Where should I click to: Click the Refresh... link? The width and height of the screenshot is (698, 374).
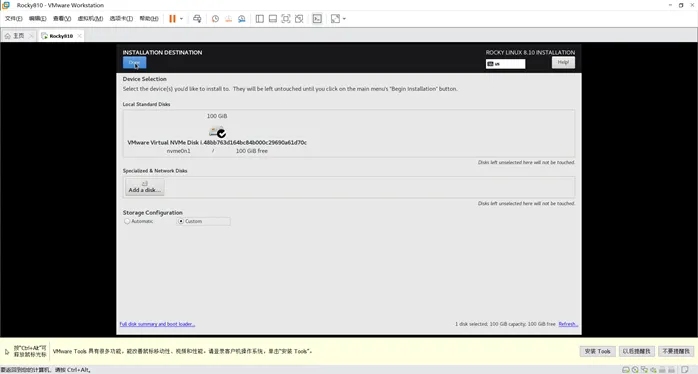coord(568,324)
